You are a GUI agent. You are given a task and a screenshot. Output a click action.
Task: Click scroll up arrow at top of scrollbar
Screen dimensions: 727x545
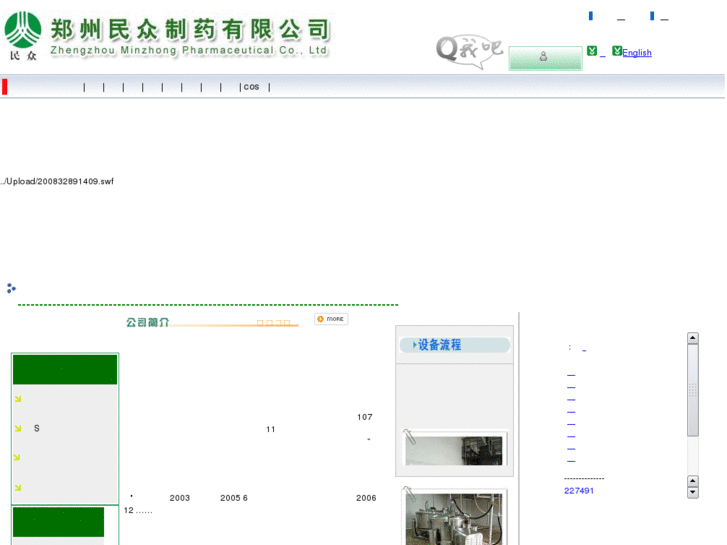692,339
